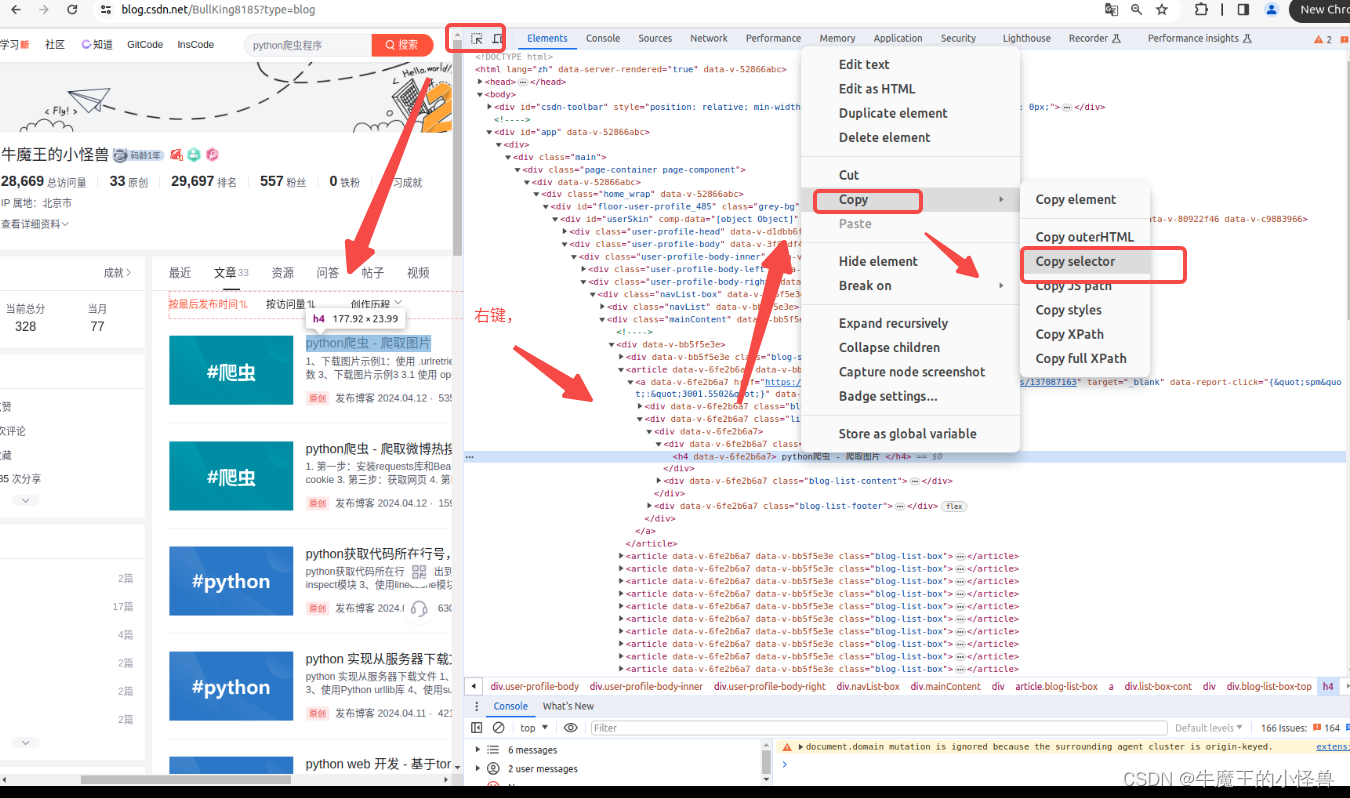Choose Copy XPath from the submenu
This screenshot has height=798, width=1350.
[x=1084, y=334]
